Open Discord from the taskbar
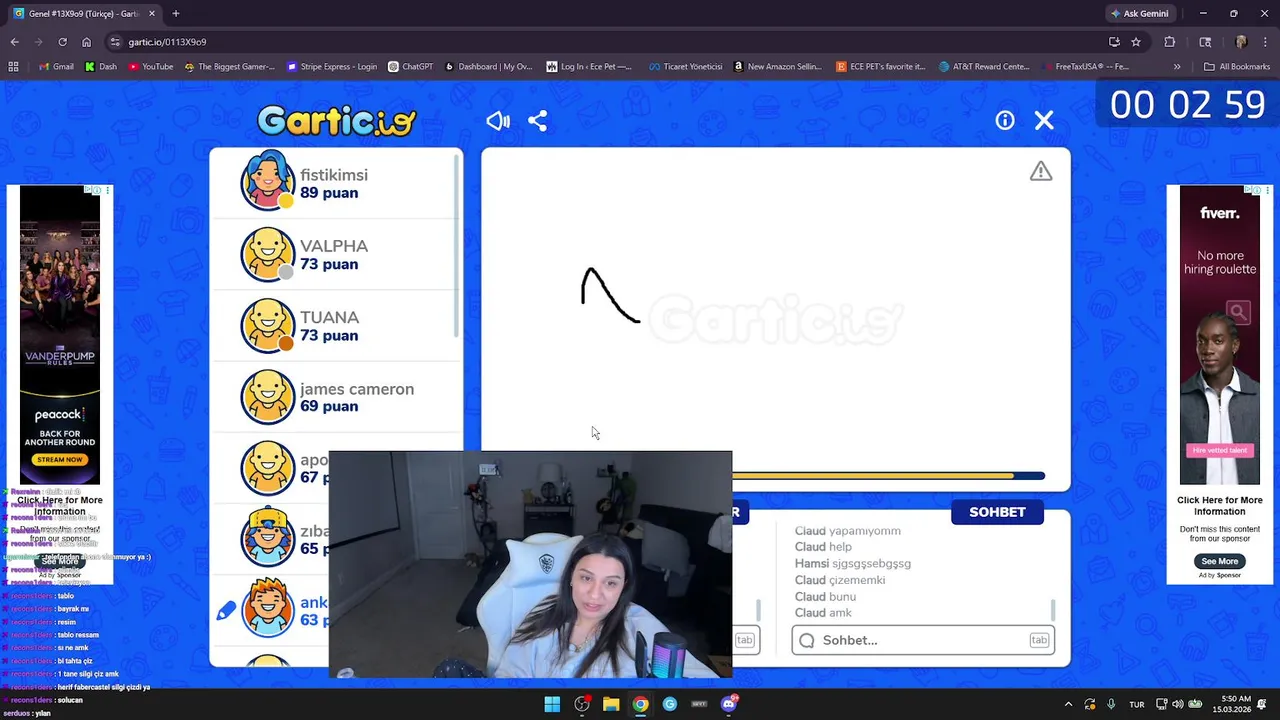This screenshot has width=1280, height=720. pyautogui.click(x=729, y=704)
